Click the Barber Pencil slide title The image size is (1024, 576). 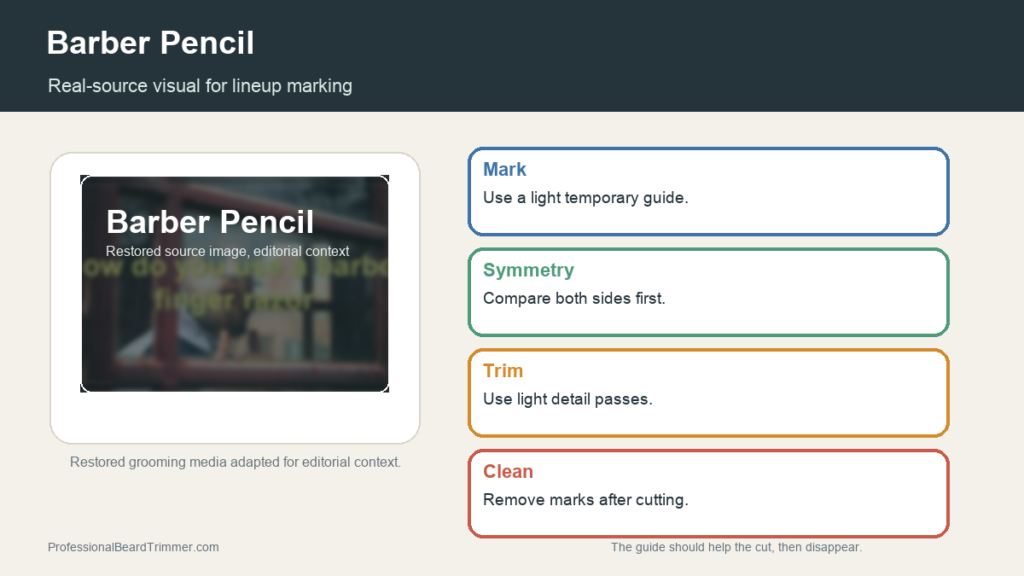150,43
